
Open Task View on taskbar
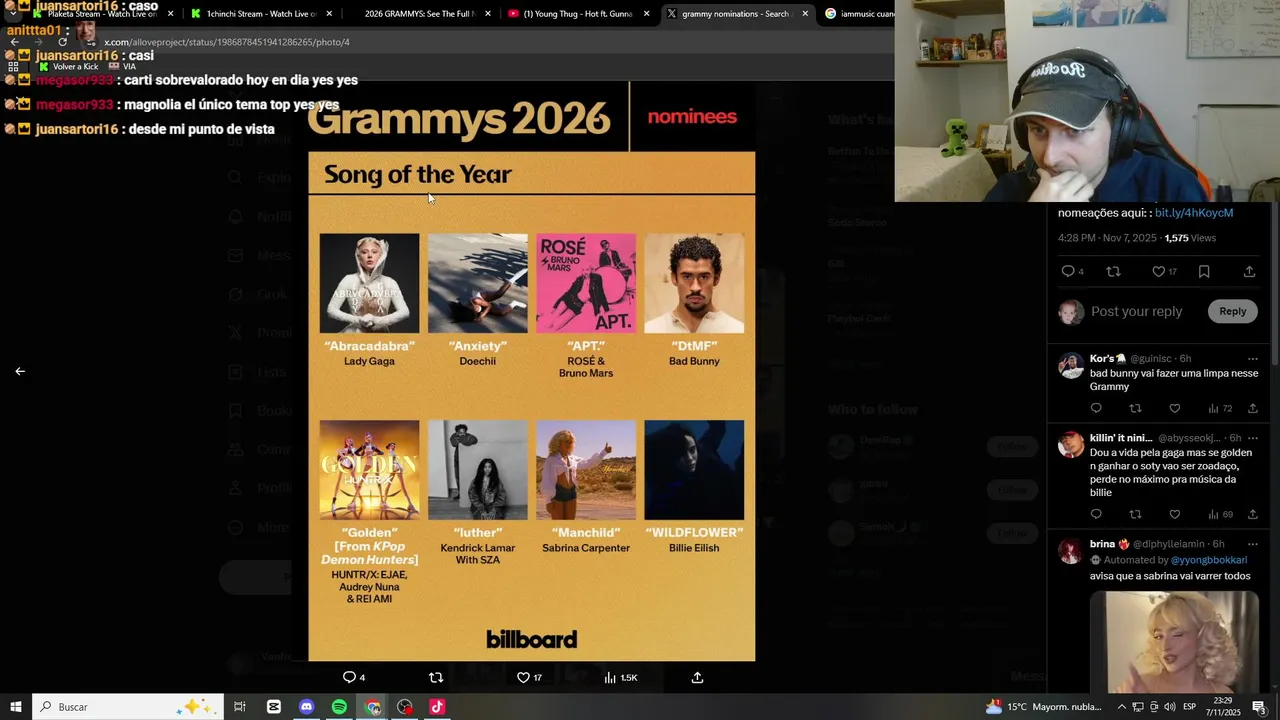tap(240, 706)
